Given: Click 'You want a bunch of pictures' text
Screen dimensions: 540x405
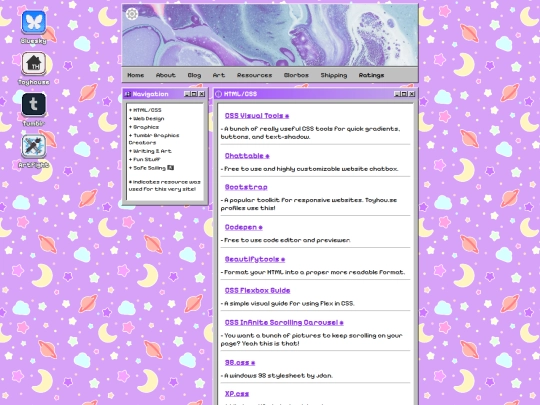Looking at the screenshot, I should 311,340.
